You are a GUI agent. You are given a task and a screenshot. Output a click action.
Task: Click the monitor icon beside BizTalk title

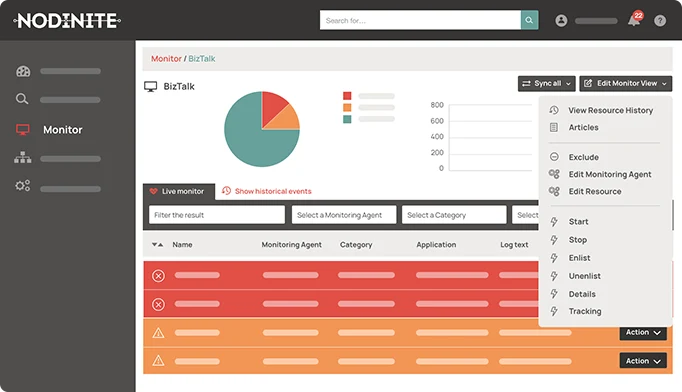[x=150, y=87]
